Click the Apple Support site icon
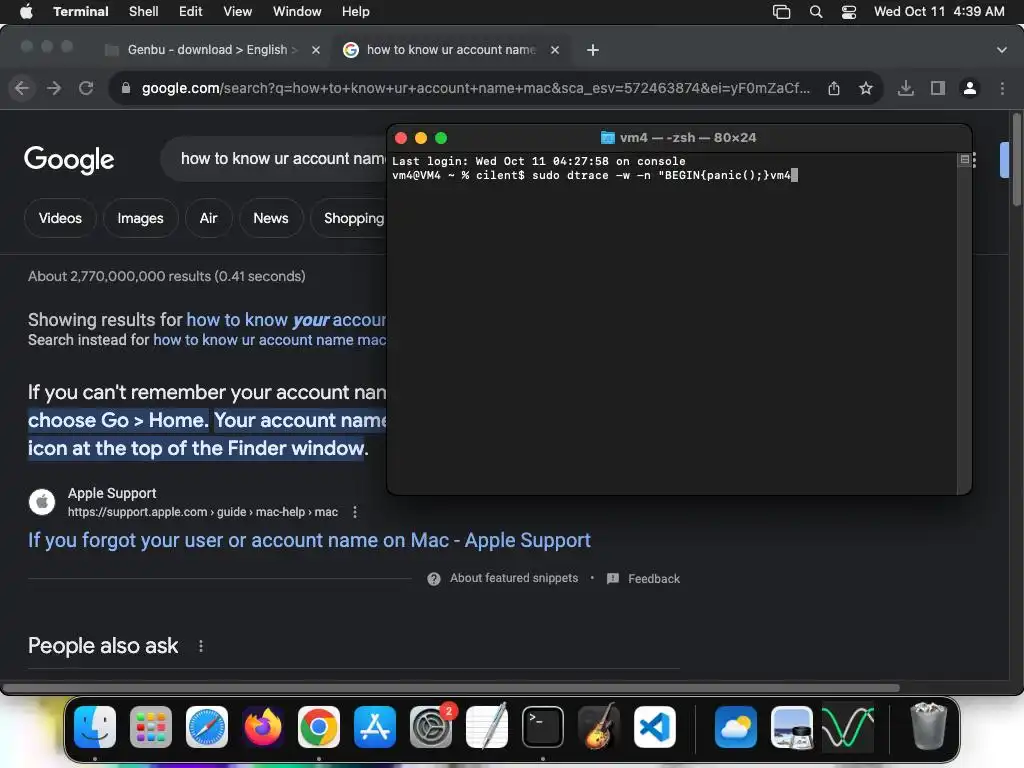This screenshot has width=1024, height=768. pos(42,502)
